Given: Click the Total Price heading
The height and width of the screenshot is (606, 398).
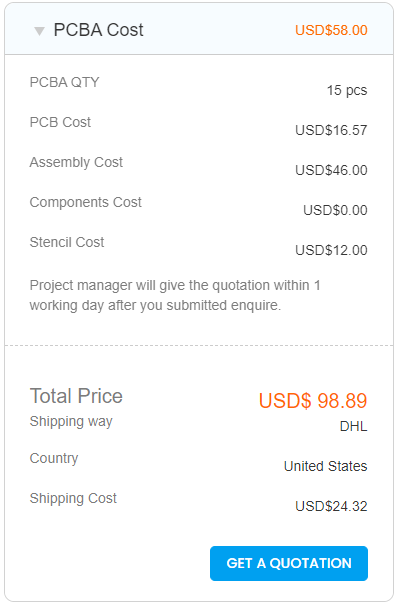Looking at the screenshot, I should pyautogui.click(x=76, y=396).
